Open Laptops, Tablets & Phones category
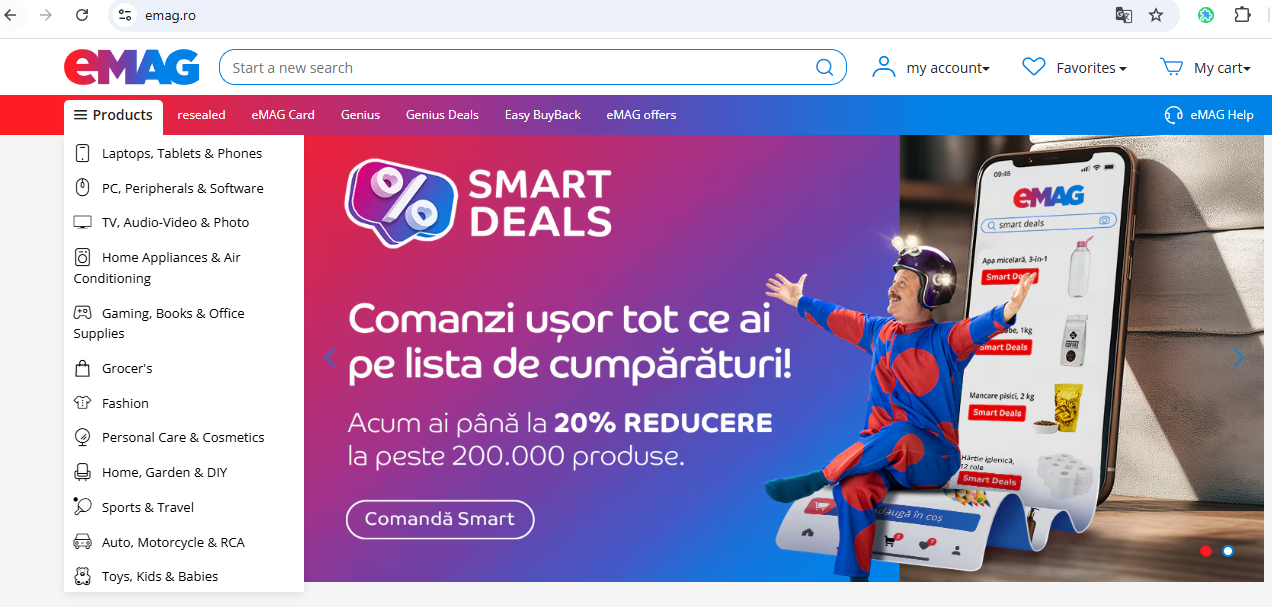This screenshot has height=607, width=1272. coord(182,153)
